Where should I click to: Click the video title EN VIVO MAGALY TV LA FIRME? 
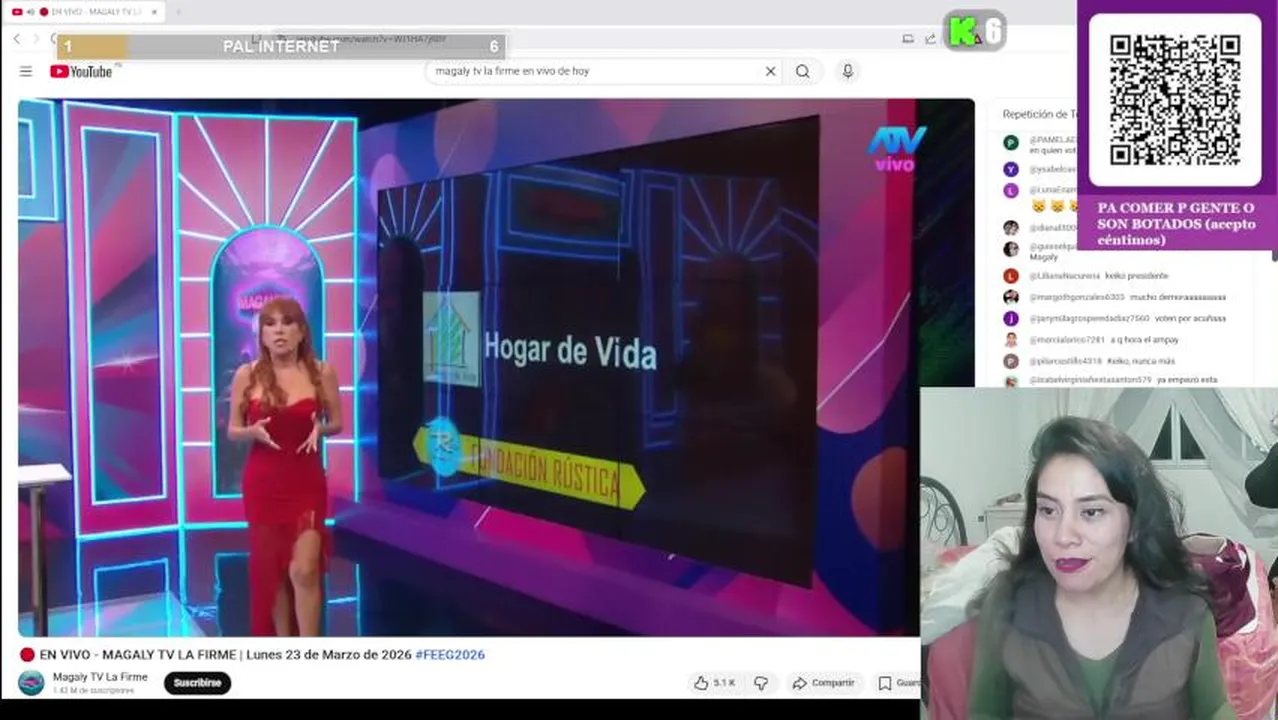click(x=225, y=655)
